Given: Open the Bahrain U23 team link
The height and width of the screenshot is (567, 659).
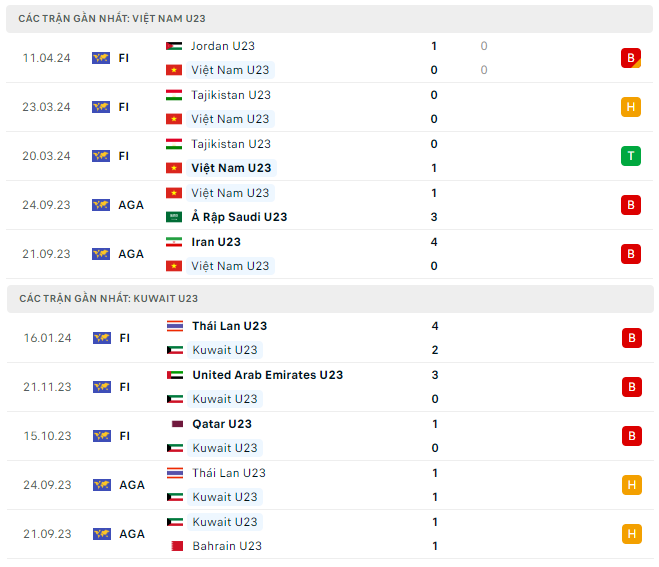Looking at the screenshot, I should tap(226, 546).
